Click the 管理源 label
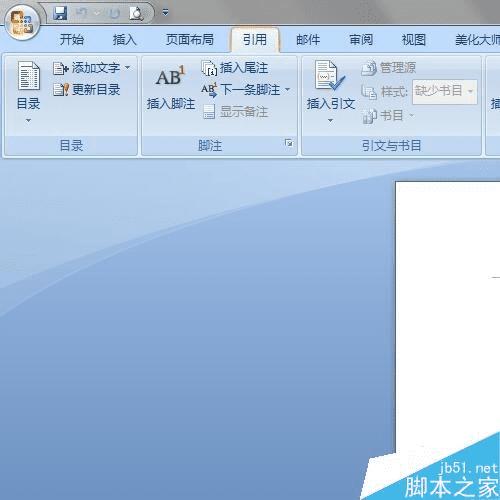The image size is (500, 500). coord(398,68)
